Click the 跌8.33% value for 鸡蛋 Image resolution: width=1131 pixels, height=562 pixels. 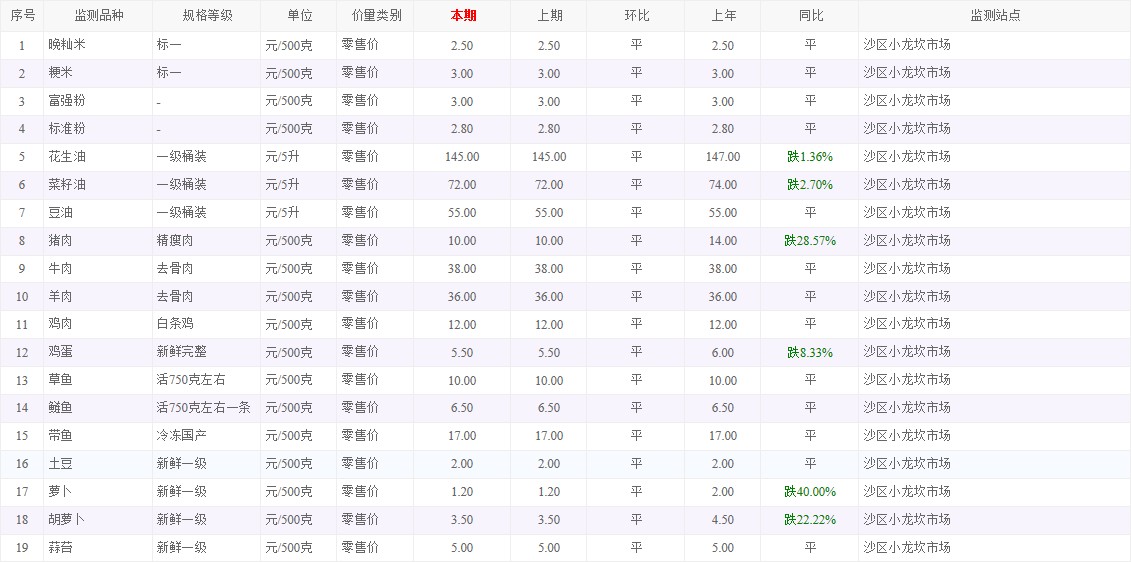[810, 353]
